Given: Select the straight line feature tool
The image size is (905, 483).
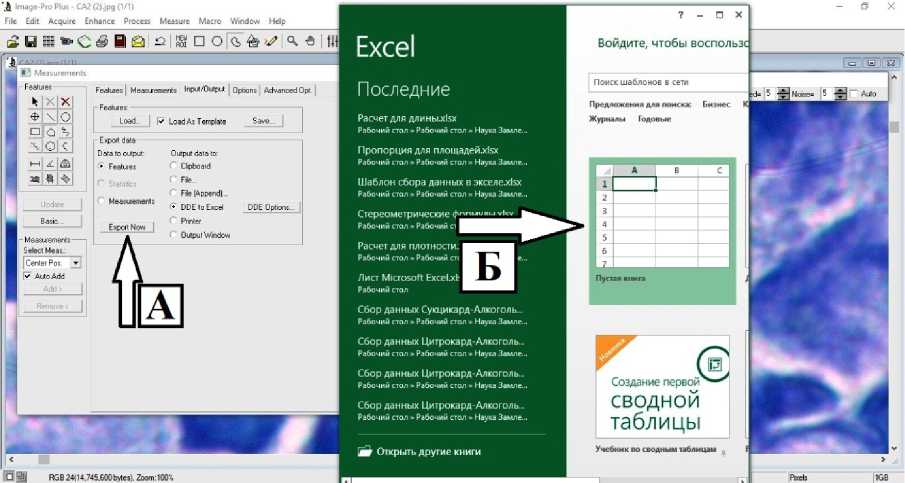Looking at the screenshot, I should (51, 117).
